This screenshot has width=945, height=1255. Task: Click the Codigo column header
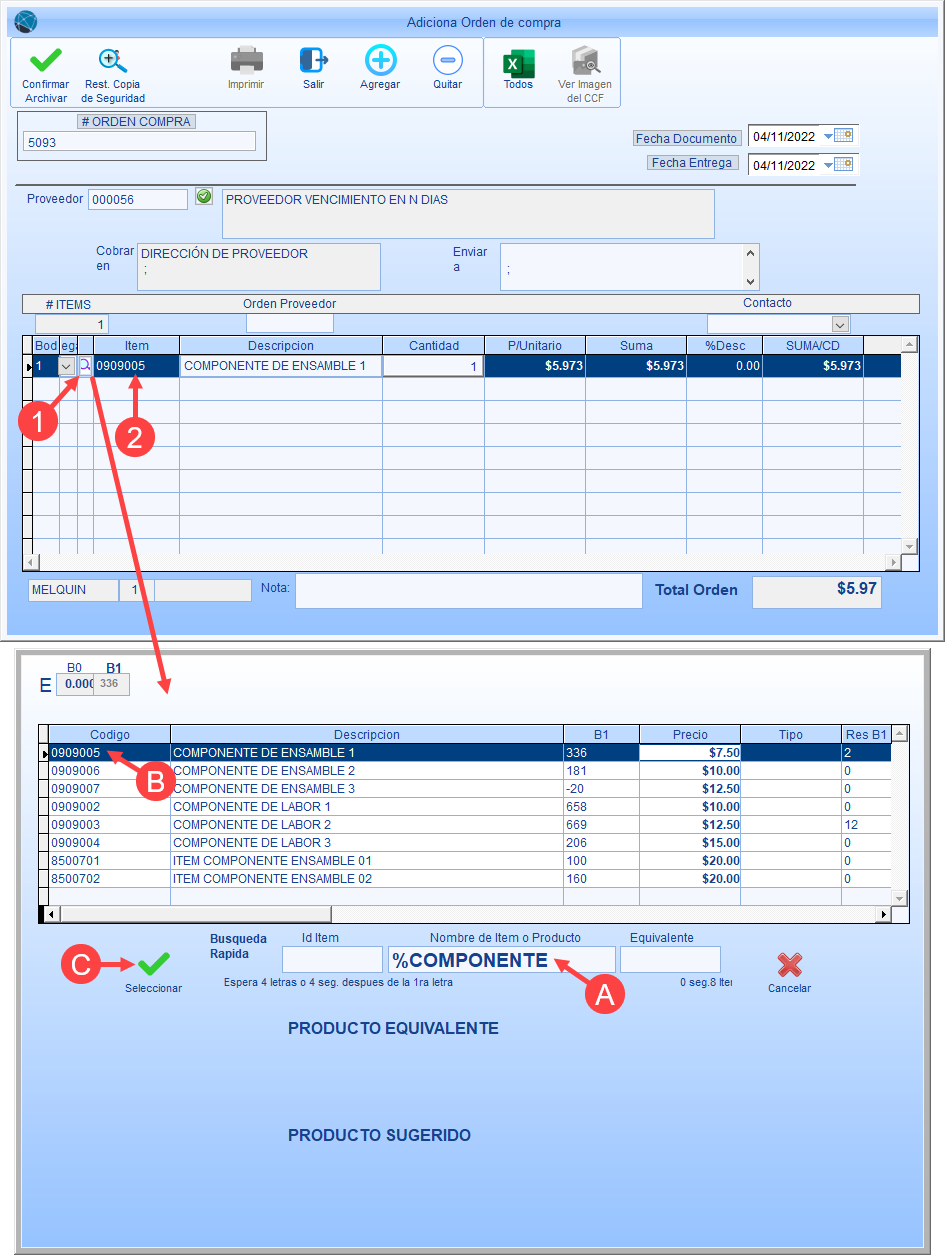click(110, 734)
